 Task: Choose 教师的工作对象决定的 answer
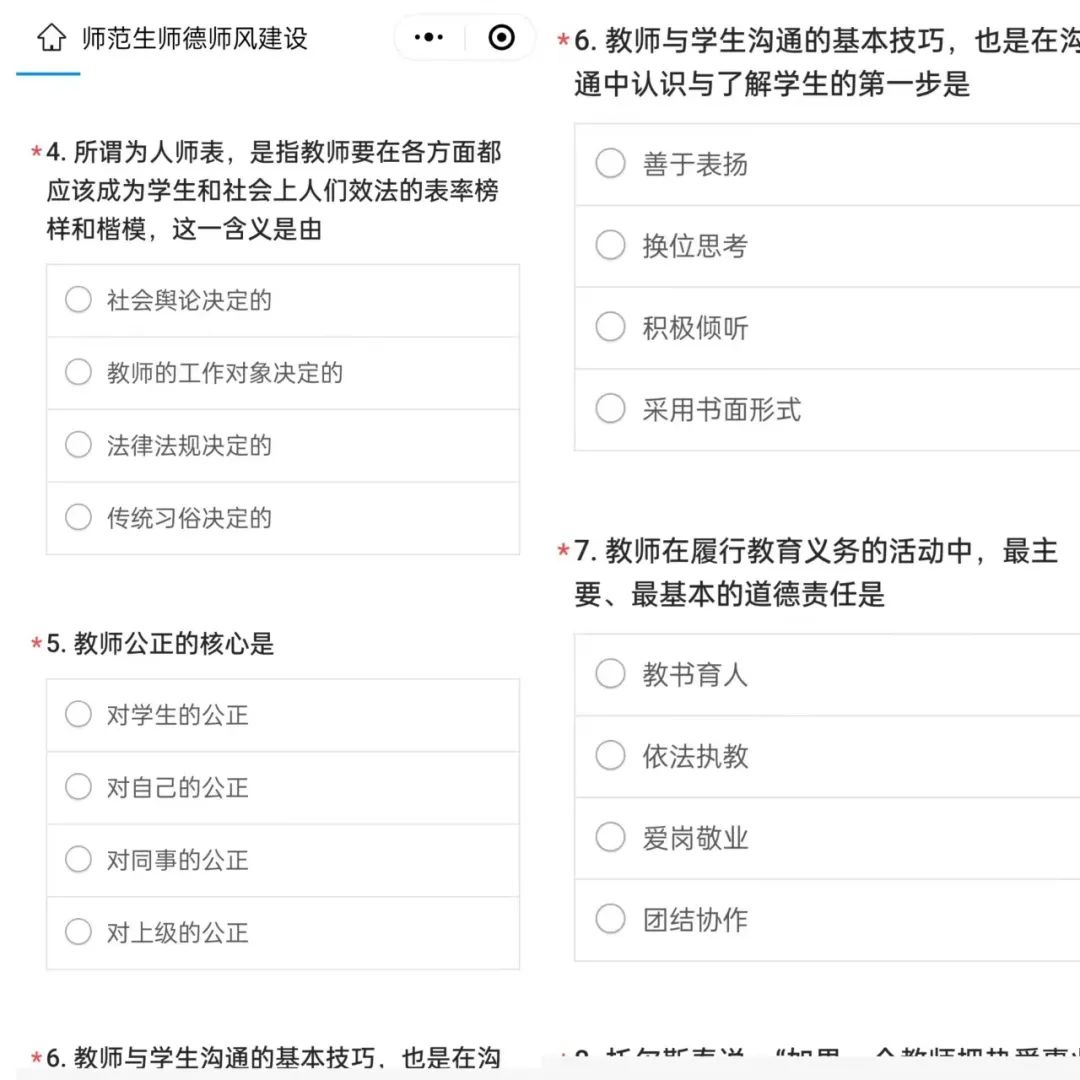point(79,373)
